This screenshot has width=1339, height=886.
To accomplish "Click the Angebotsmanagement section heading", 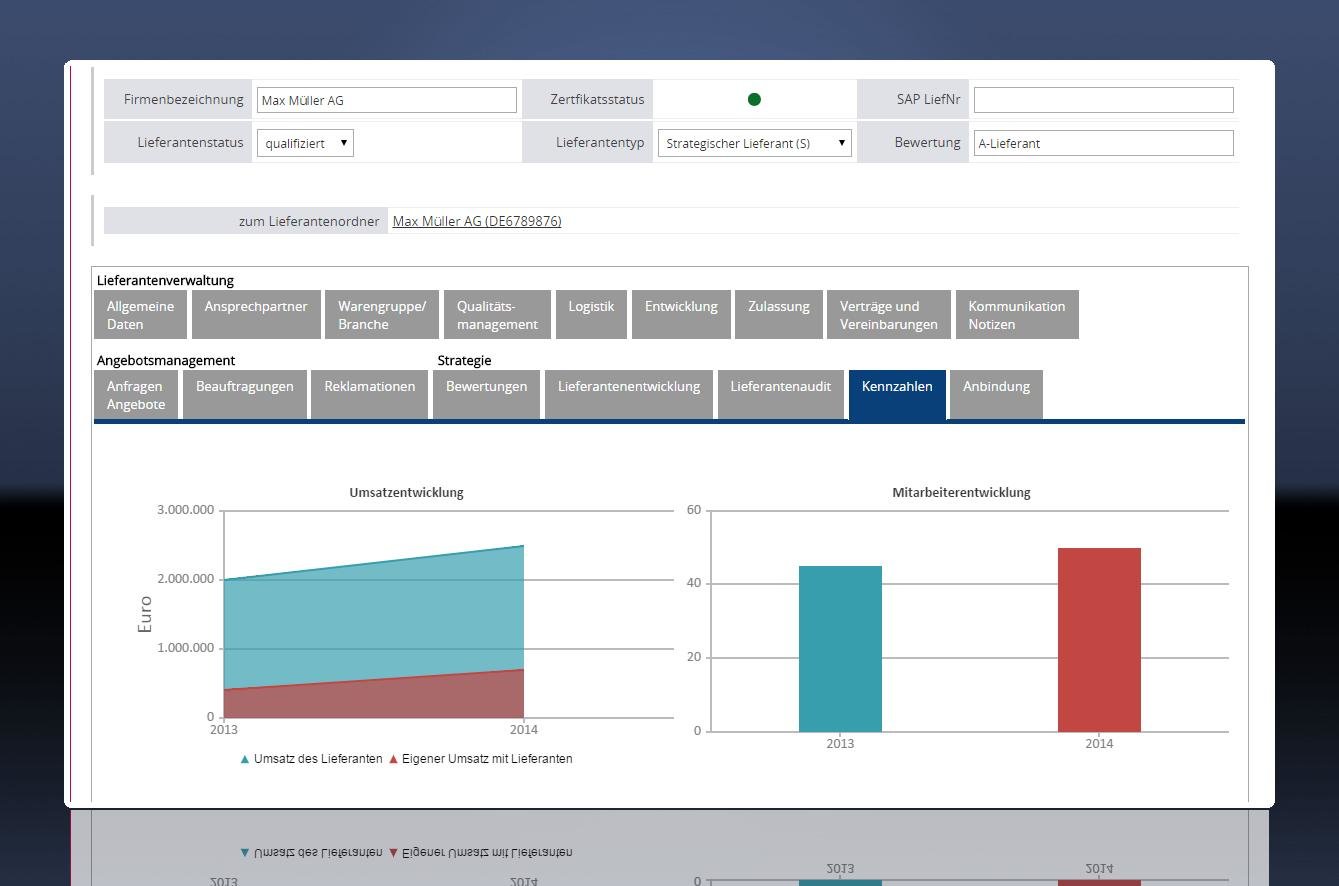I will click(x=166, y=360).
